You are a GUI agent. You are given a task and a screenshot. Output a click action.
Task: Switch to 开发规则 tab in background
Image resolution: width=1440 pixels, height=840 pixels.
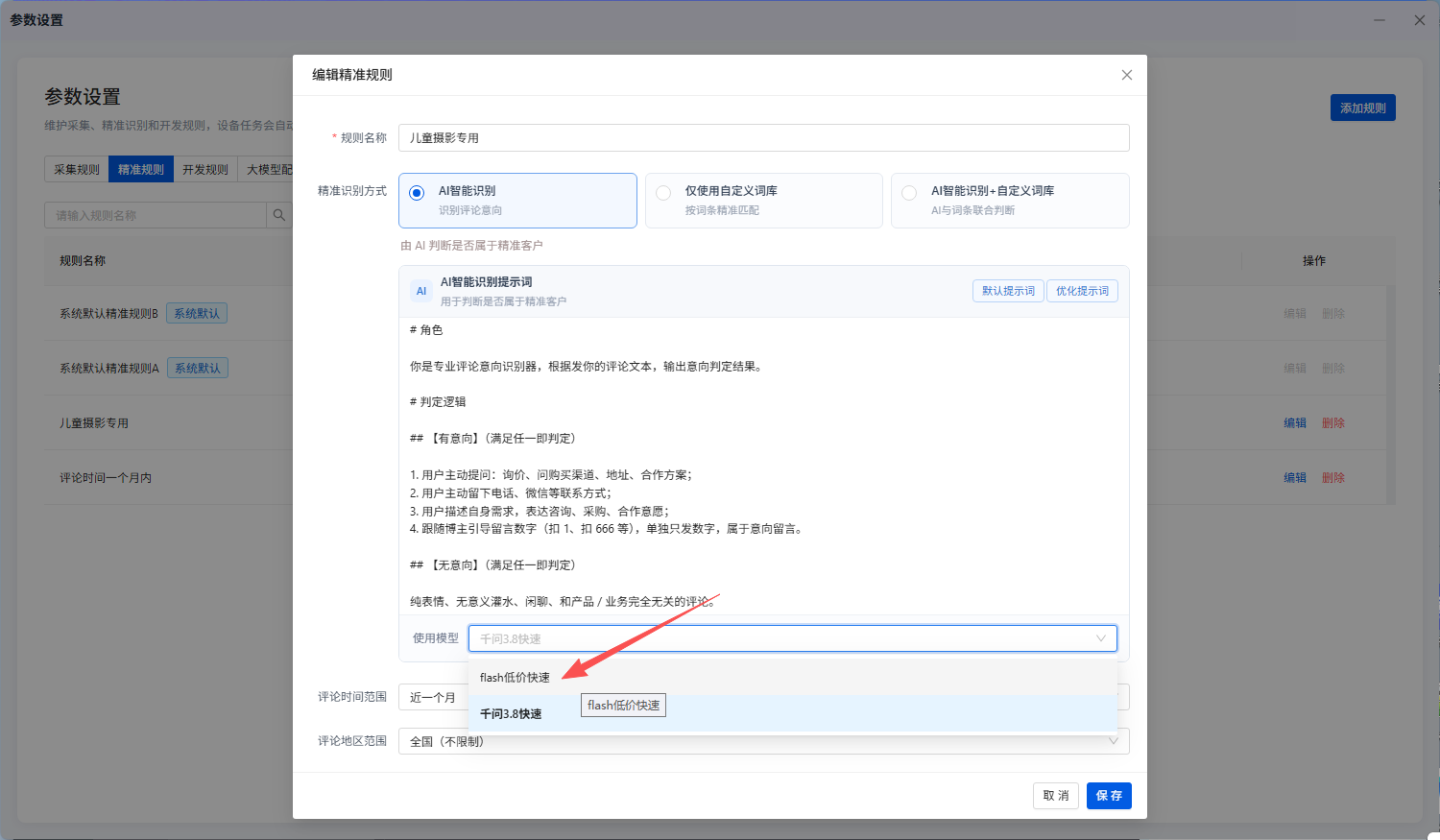tap(205, 169)
